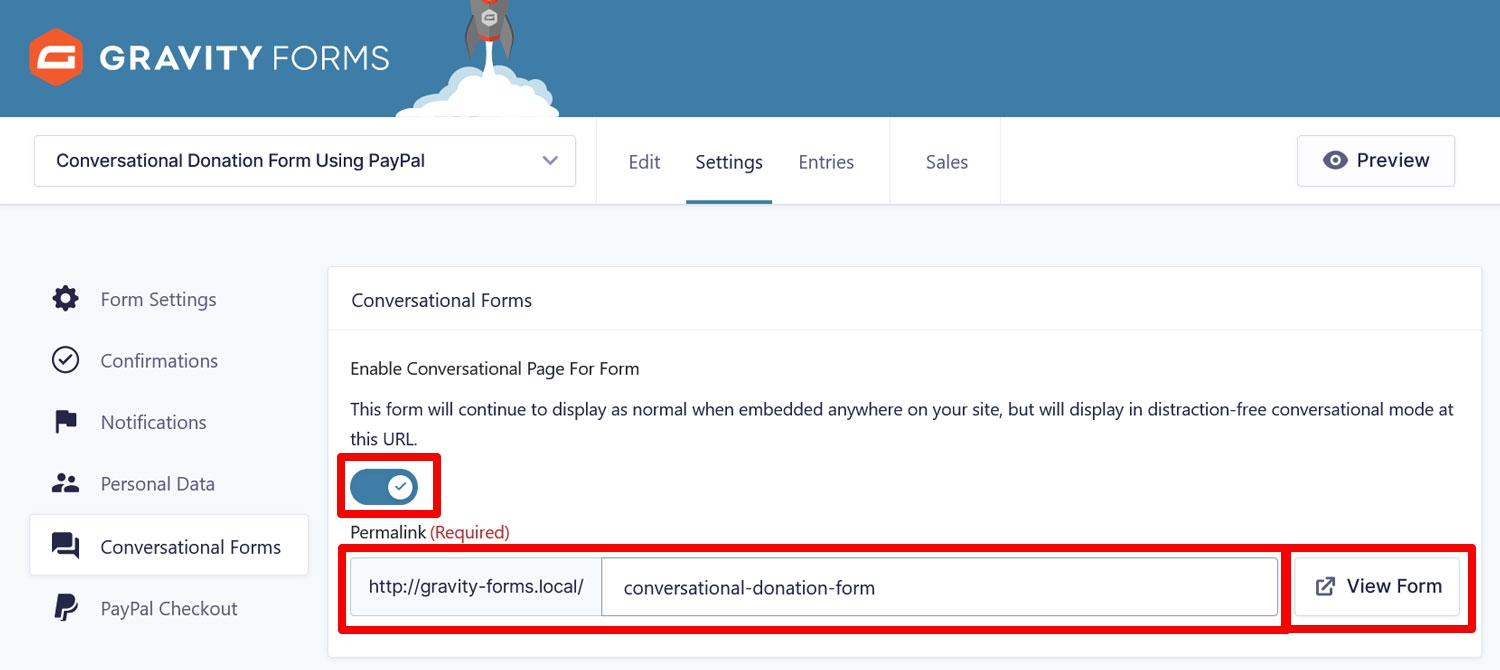Open the form with View Form button

[1377, 587]
